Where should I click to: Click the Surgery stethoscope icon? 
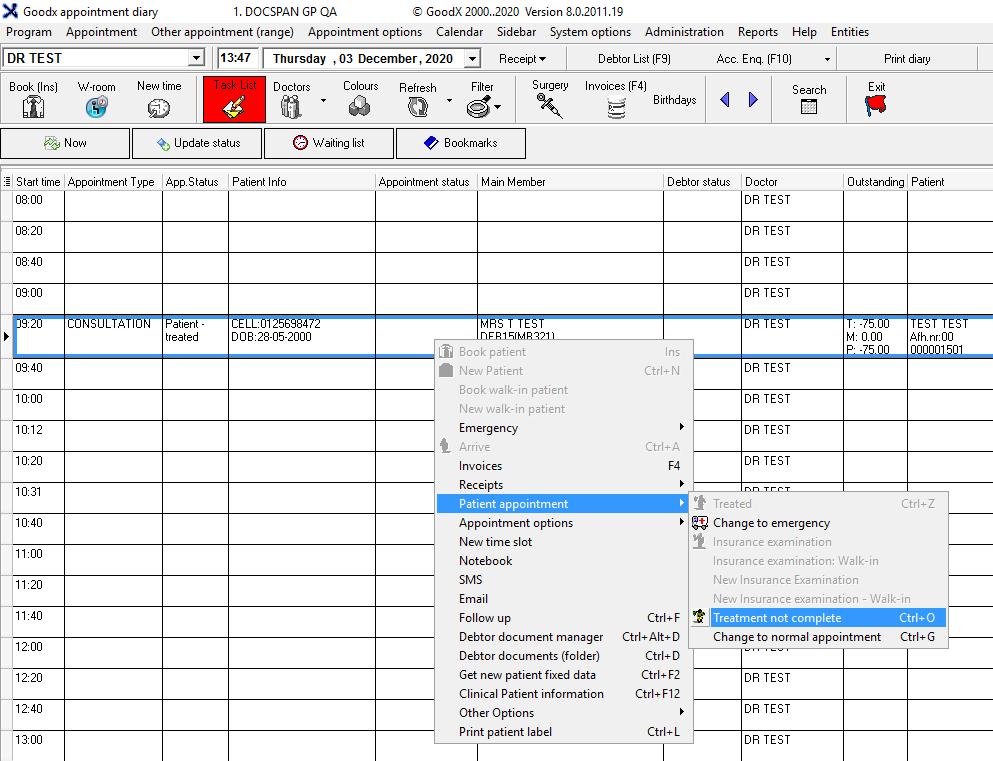tap(550, 105)
